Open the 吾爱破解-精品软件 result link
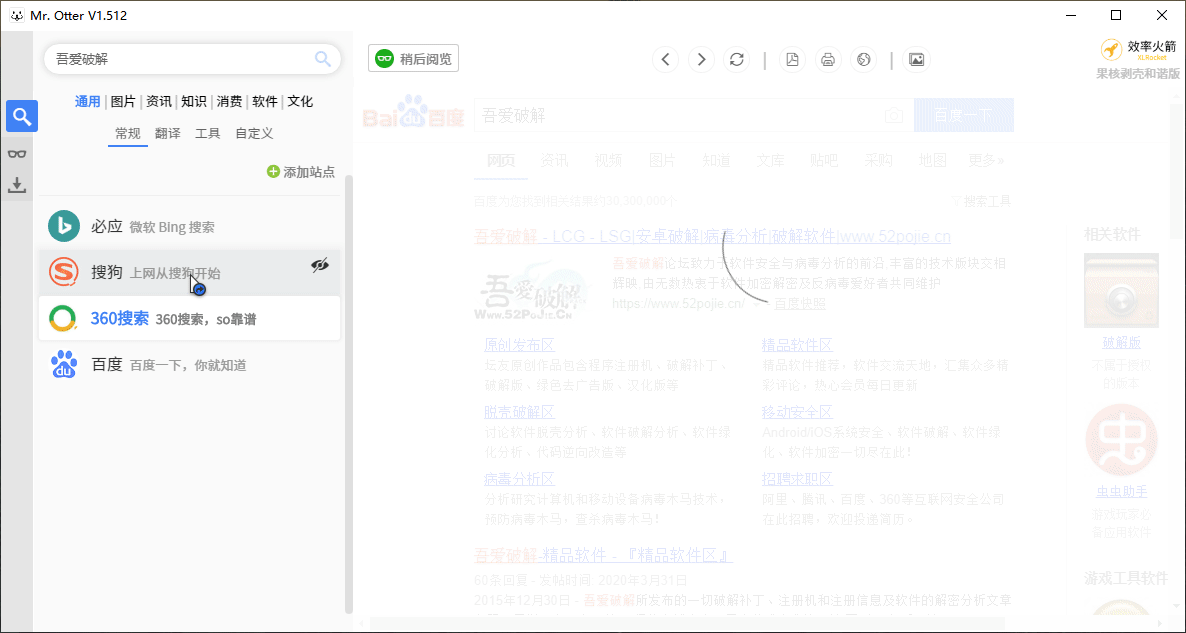Viewport: 1186px width, 633px height. click(604, 556)
